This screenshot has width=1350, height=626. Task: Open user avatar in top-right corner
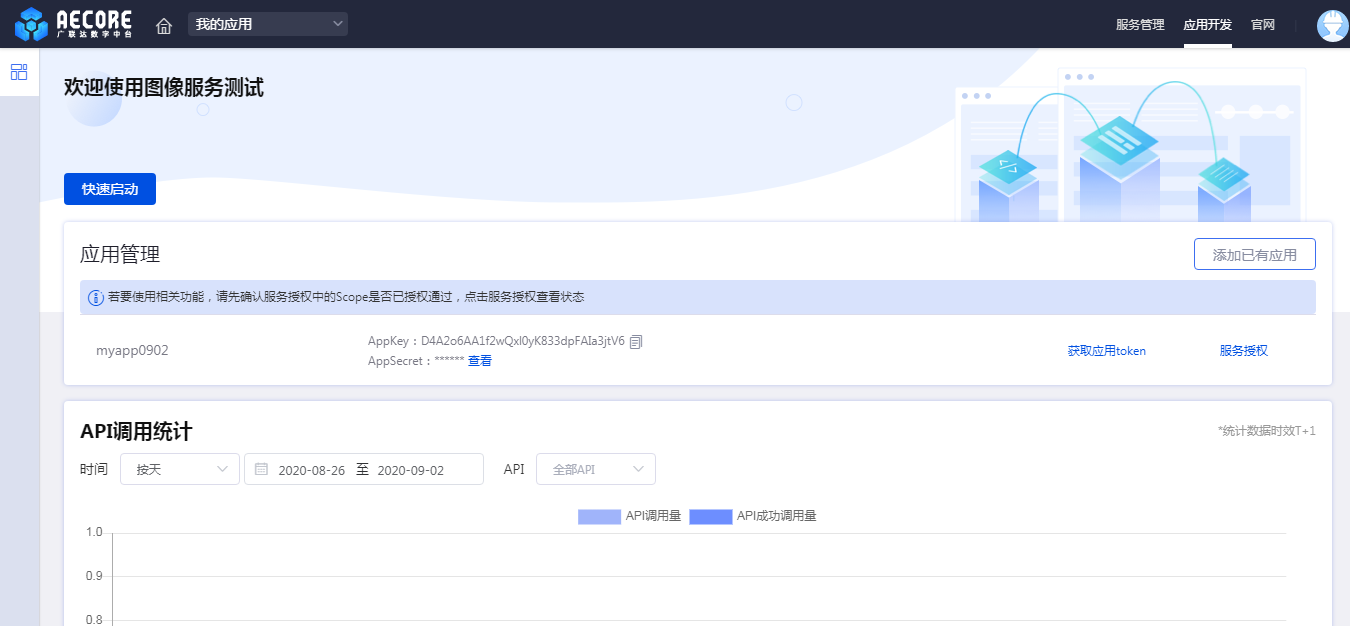1332,25
